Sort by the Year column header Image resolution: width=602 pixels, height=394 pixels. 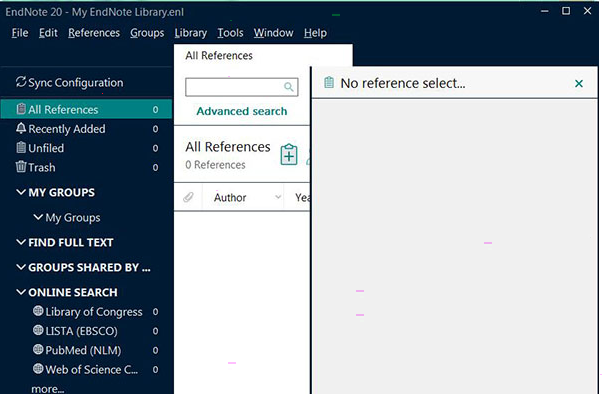coord(302,198)
